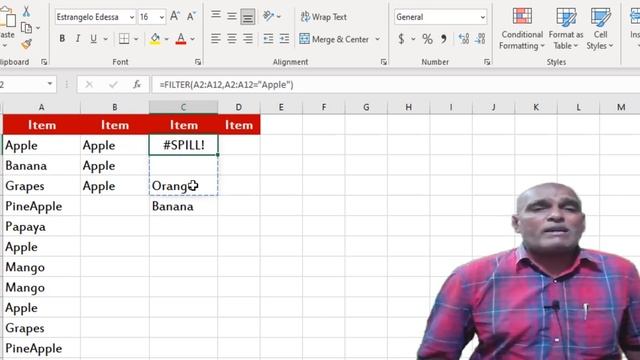Select the #SPILL! cell
Image resolution: width=640 pixels, height=360 pixels.
pos(183,145)
